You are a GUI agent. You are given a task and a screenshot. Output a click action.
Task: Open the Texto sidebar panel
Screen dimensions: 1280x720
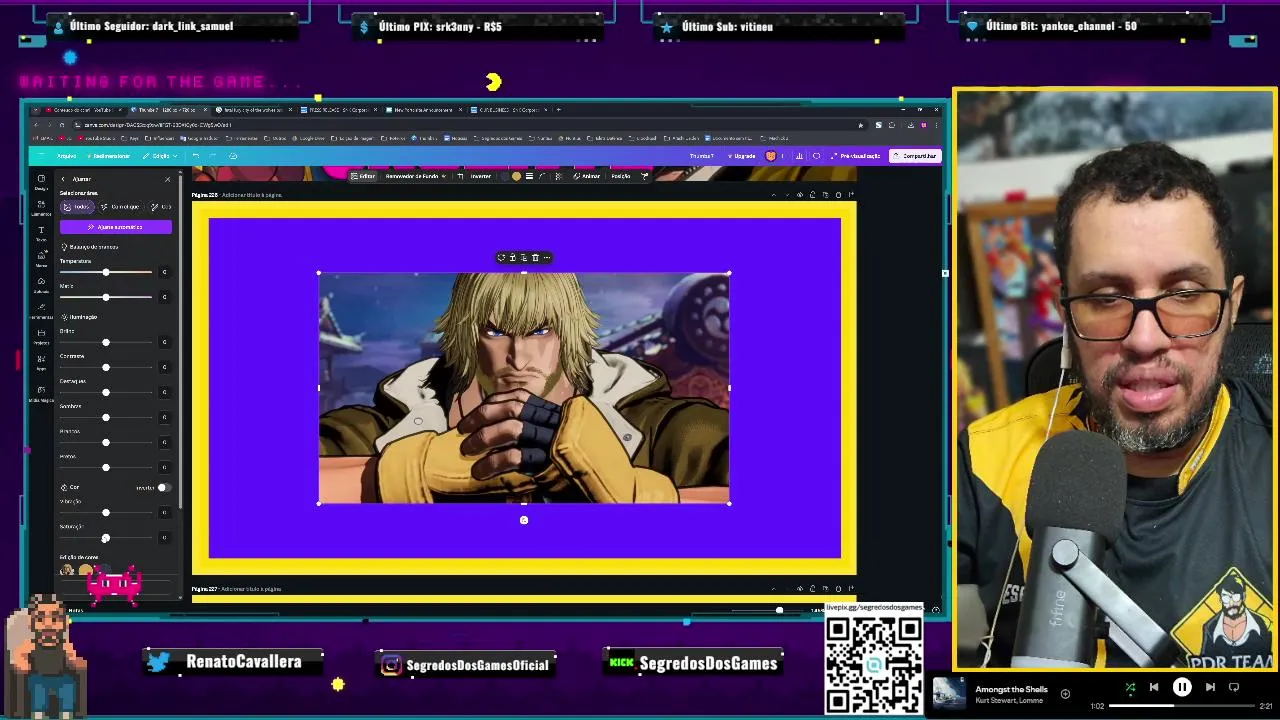point(41,233)
